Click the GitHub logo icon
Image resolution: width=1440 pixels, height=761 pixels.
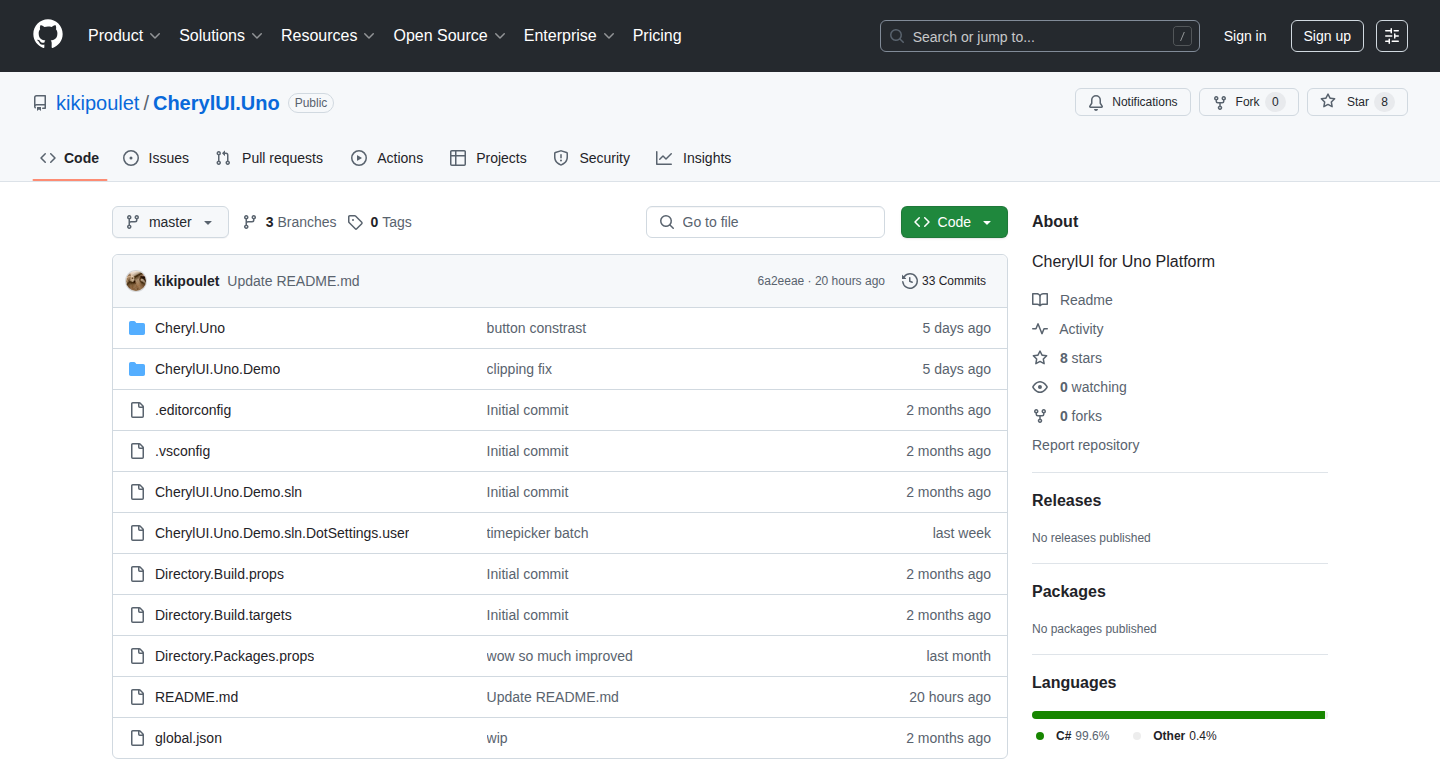[48, 36]
